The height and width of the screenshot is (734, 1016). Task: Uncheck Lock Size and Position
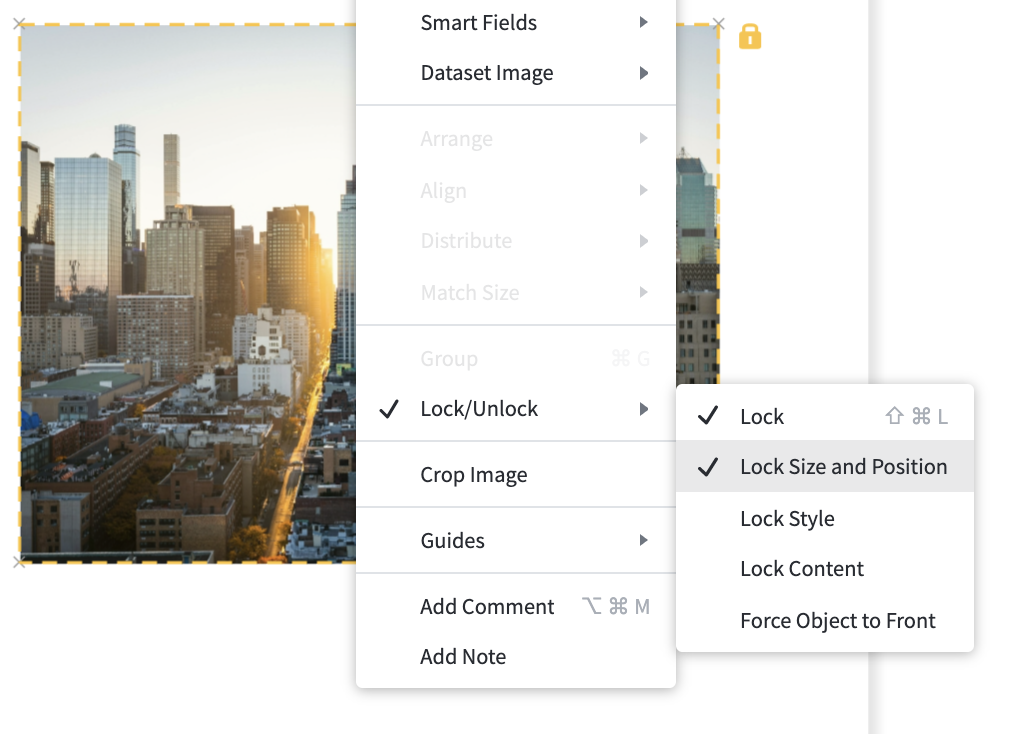(x=825, y=466)
